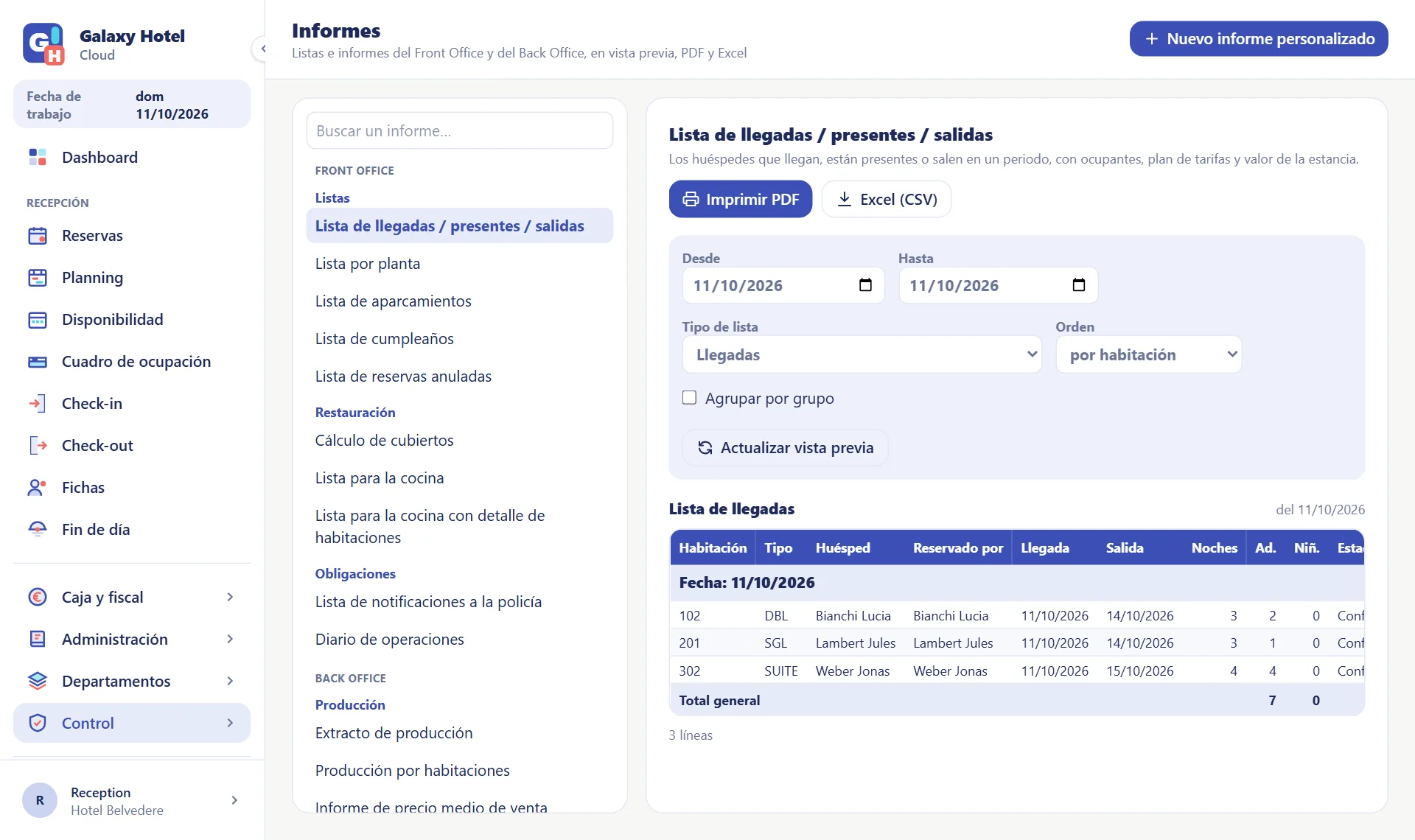Image resolution: width=1415 pixels, height=840 pixels.
Task: Expand Control section chevron
Action: 230,724
